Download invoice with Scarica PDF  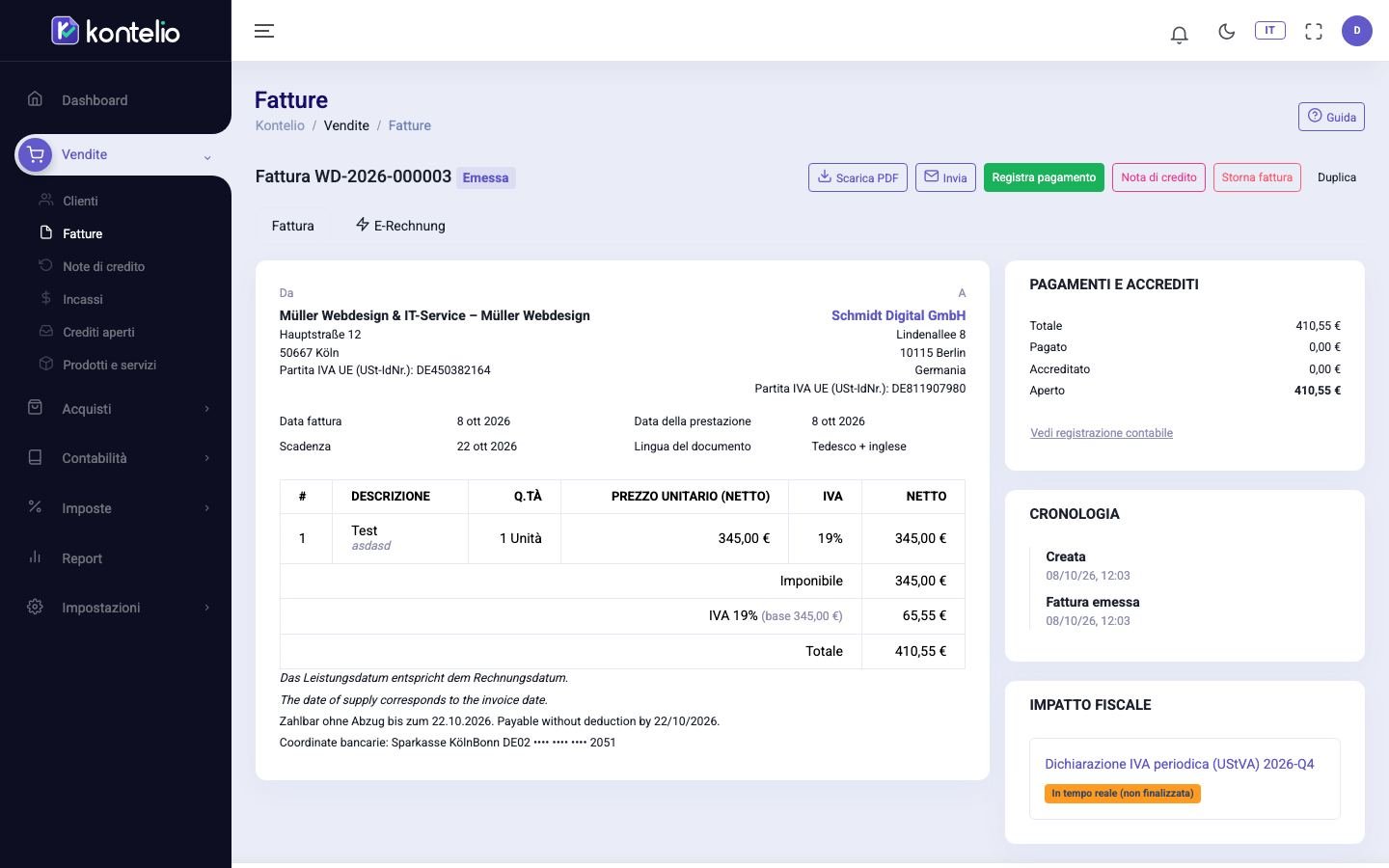858,177
